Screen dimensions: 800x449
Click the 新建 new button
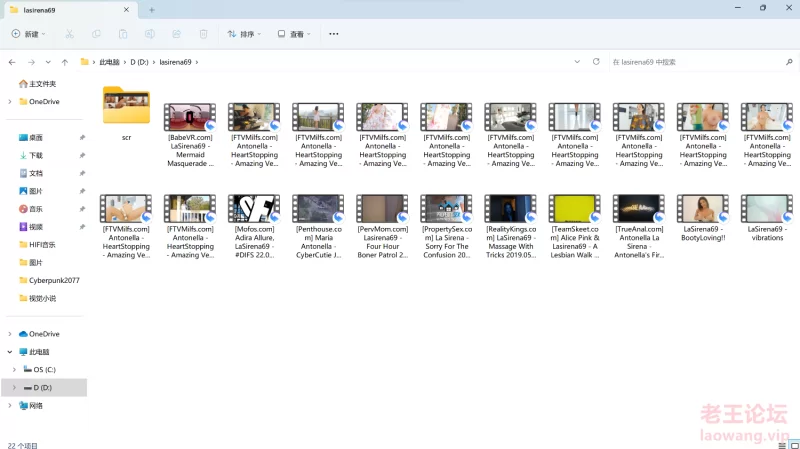(x=27, y=34)
